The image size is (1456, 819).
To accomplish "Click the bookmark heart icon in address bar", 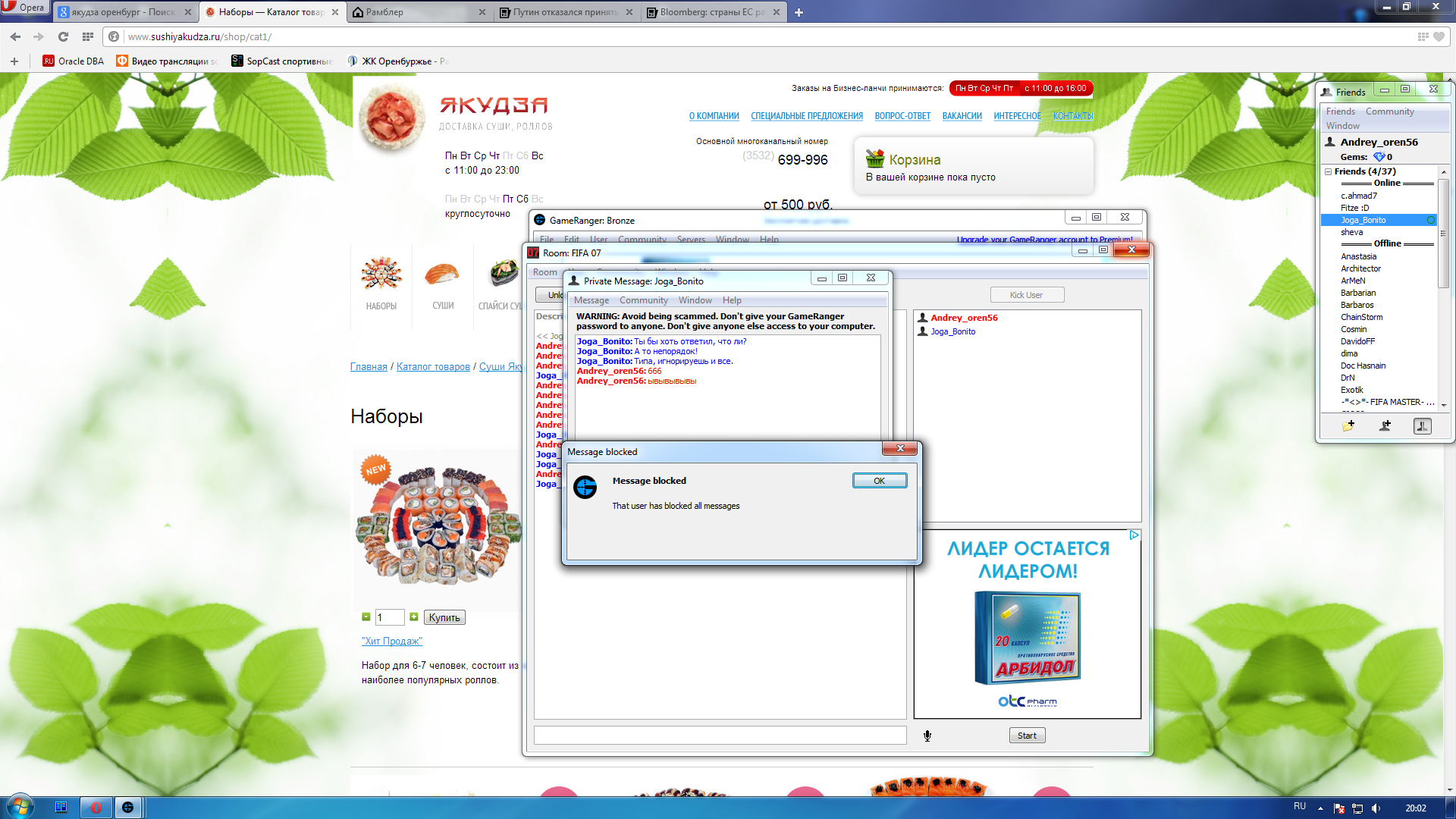I will (x=1439, y=36).
